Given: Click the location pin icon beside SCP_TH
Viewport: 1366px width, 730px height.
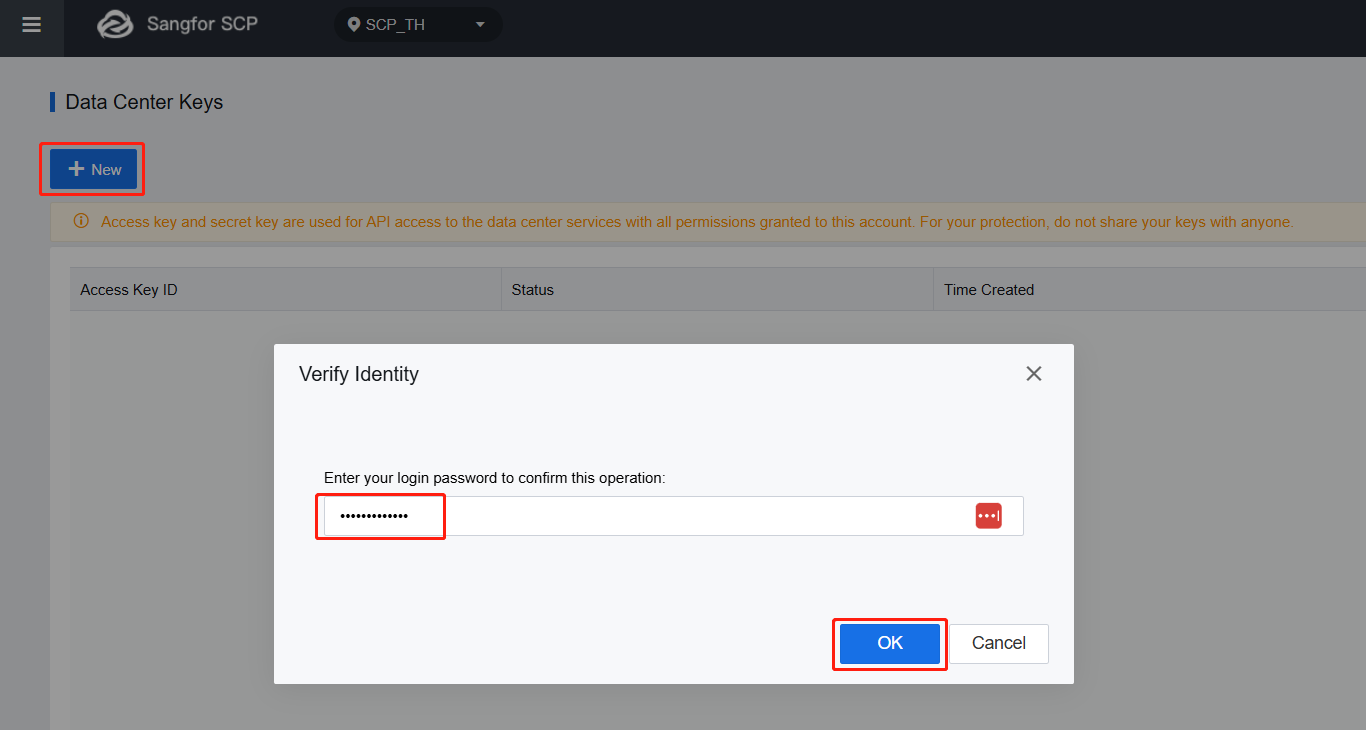Looking at the screenshot, I should [x=353, y=25].
